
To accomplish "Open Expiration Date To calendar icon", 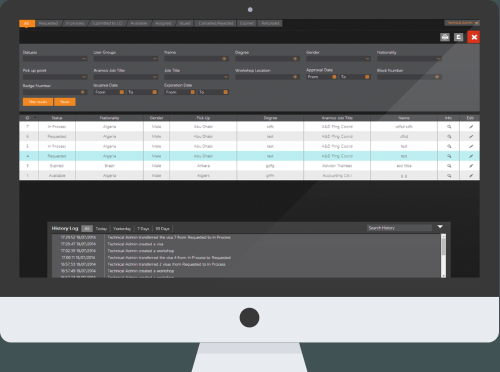I will 226,92.
